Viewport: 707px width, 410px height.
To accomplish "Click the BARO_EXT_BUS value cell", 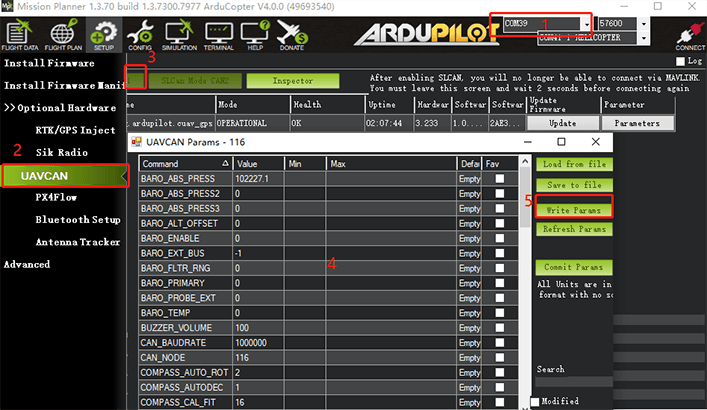I will 258,253.
